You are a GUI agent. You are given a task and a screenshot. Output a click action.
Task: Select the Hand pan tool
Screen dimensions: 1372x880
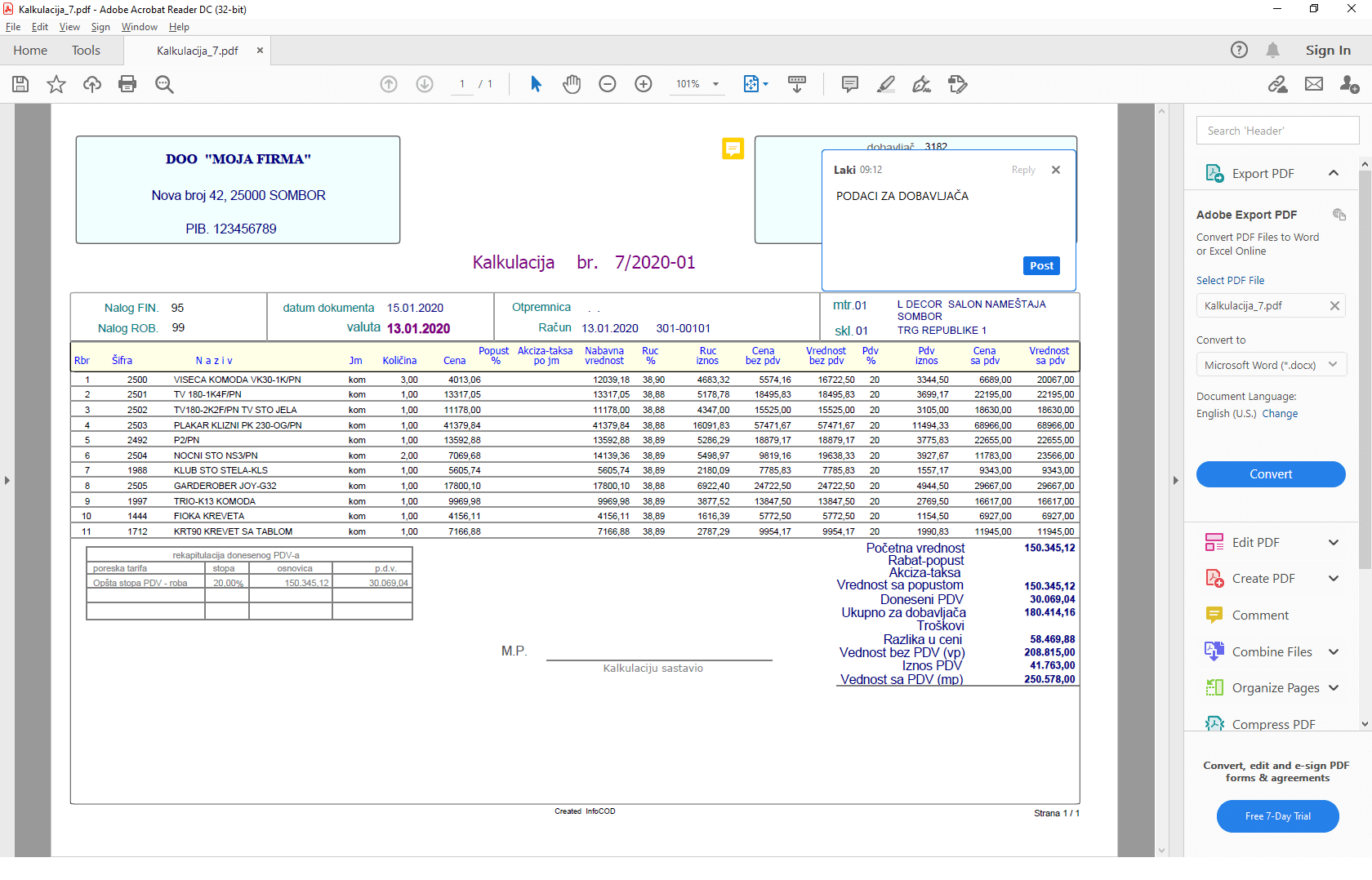coord(572,84)
